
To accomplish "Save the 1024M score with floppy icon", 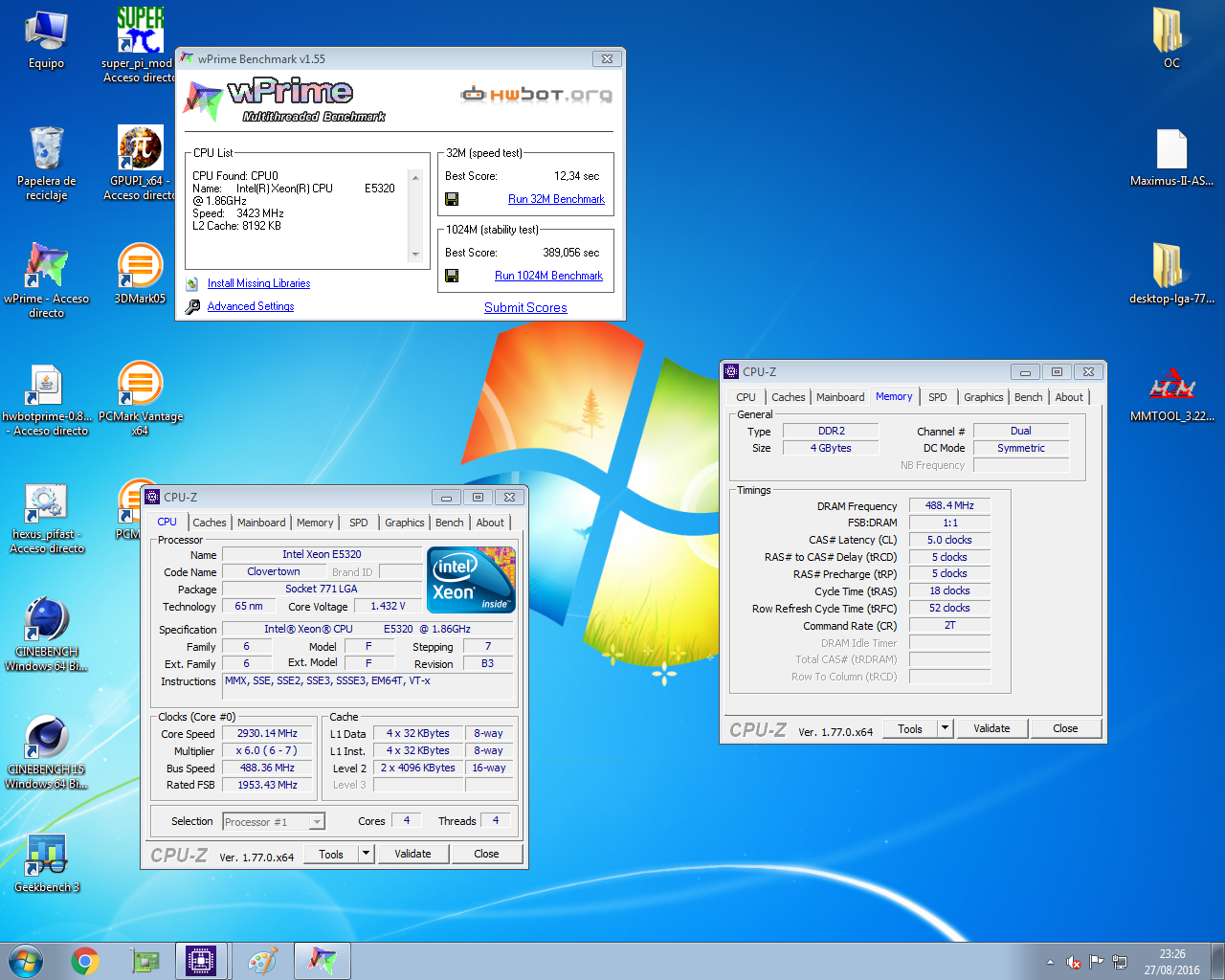I will pos(452,276).
